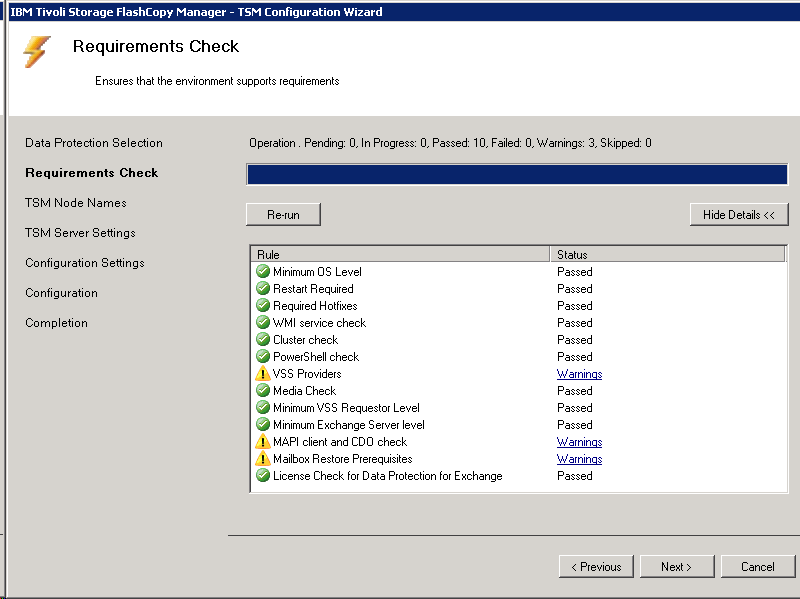
Task: Select the Data Protection Selection step
Action: click(94, 143)
